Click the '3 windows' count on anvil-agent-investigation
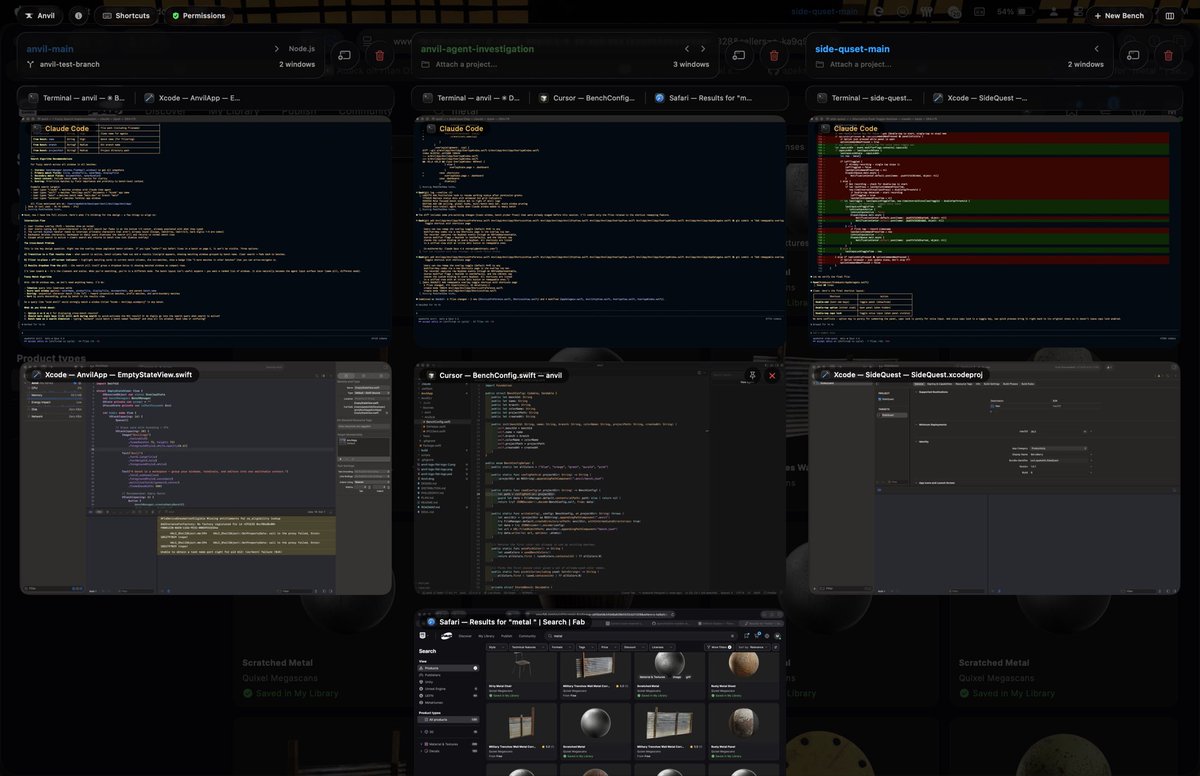Screen dimensions: 1200x776 (x=690, y=64)
